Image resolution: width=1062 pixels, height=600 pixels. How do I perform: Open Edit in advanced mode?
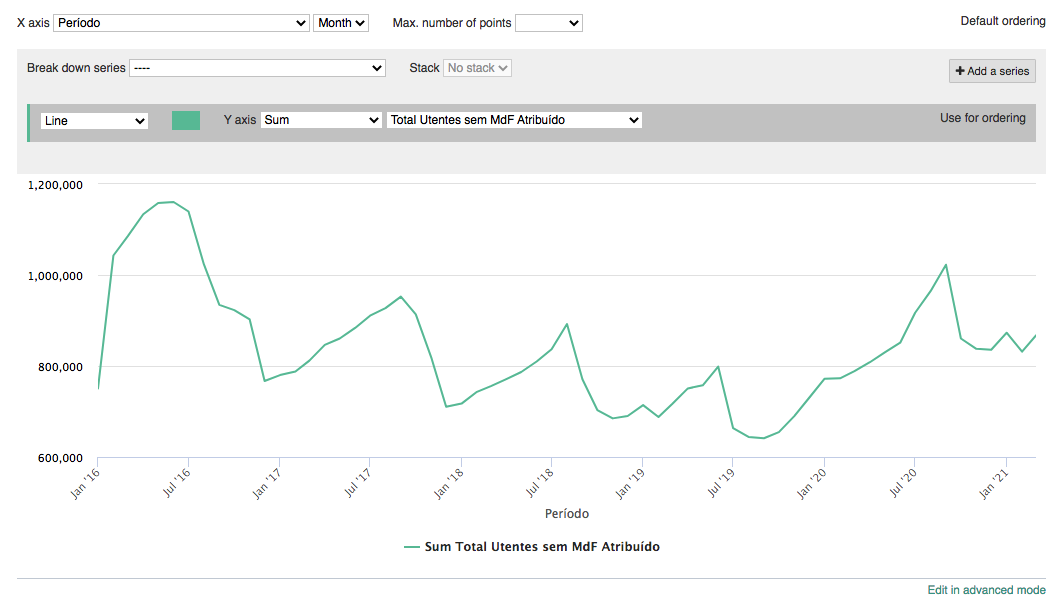986,590
